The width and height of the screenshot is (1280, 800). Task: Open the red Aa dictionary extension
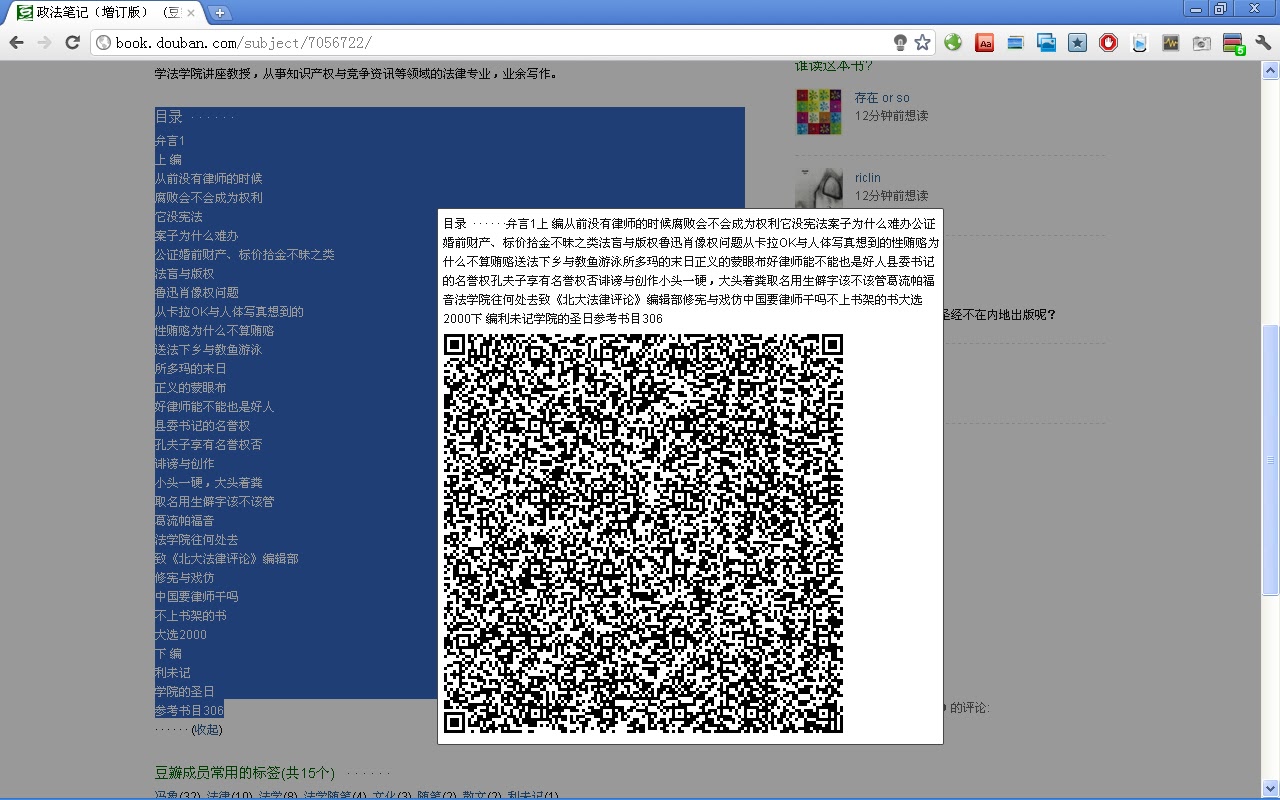pyautogui.click(x=985, y=43)
